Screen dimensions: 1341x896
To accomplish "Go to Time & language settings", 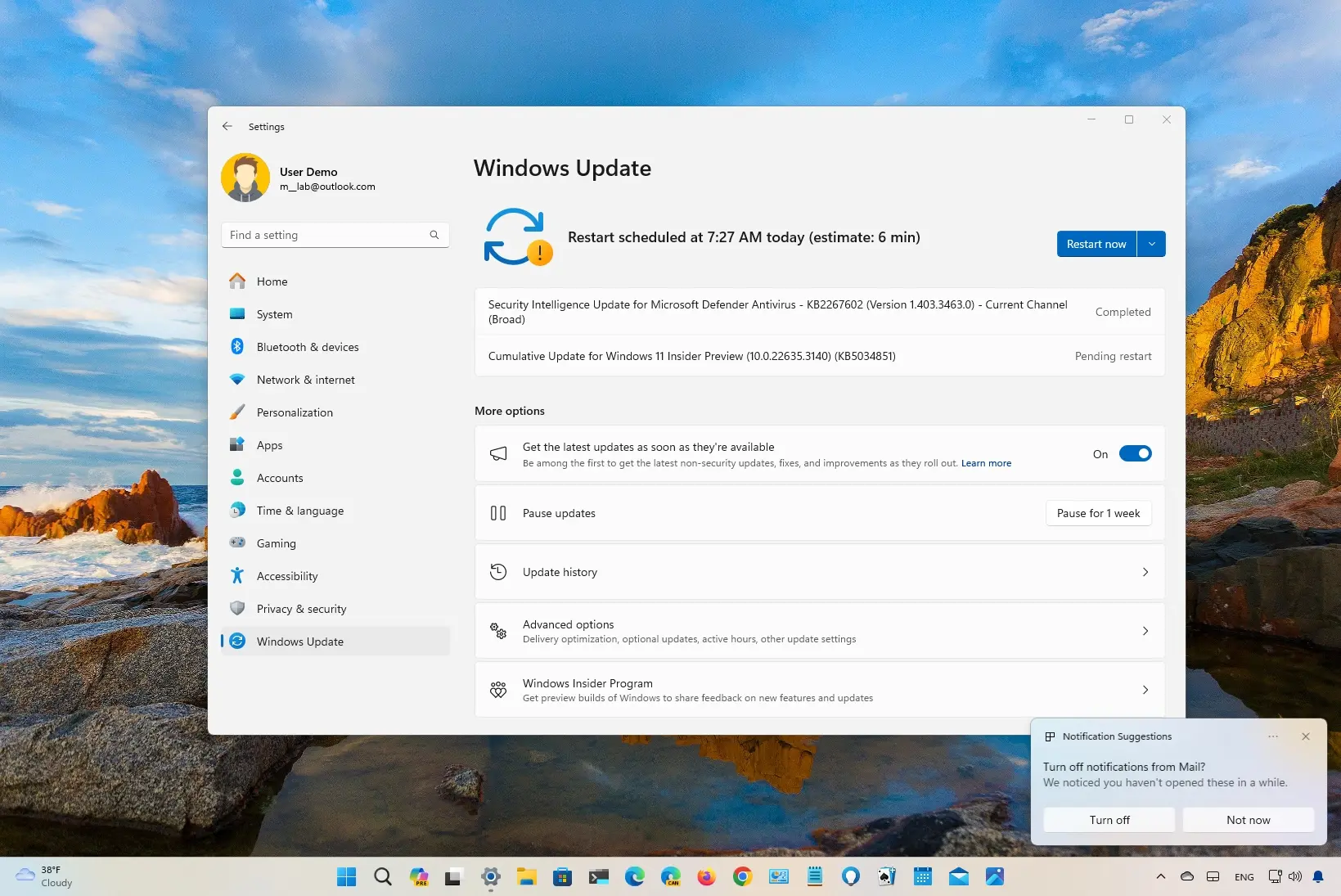I will pyautogui.click(x=335, y=511).
